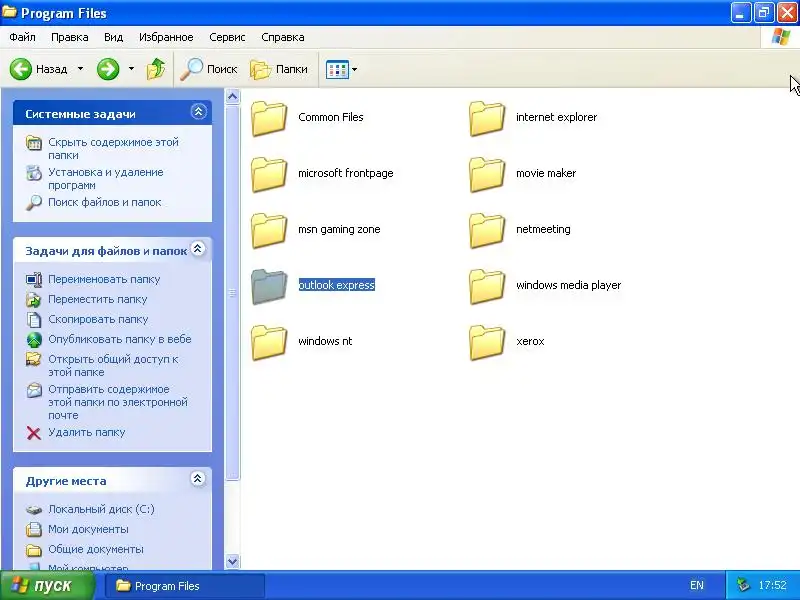The height and width of the screenshot is (600, 800).
Task: Click the microsoft frontpage folder name
Action: tap(345, 173)
